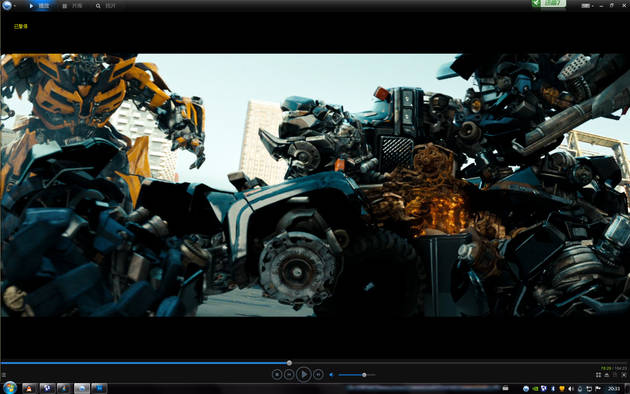
Task: Click the QQ penguin taskbar icon
Action: tap(29, 388)
